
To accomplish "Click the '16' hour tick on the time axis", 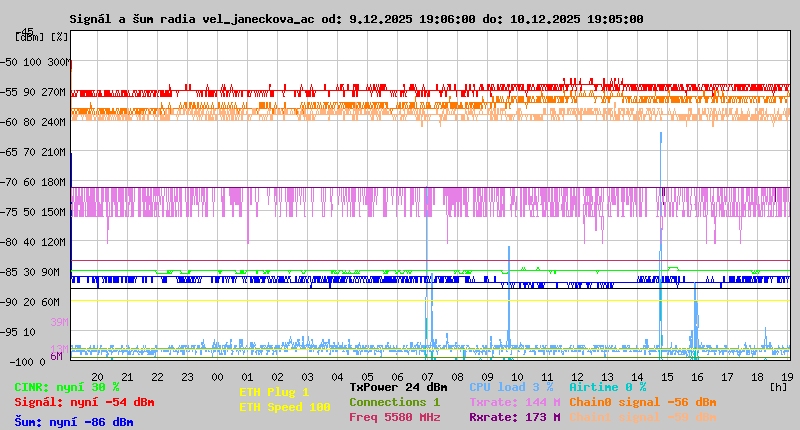I will 697,377.
